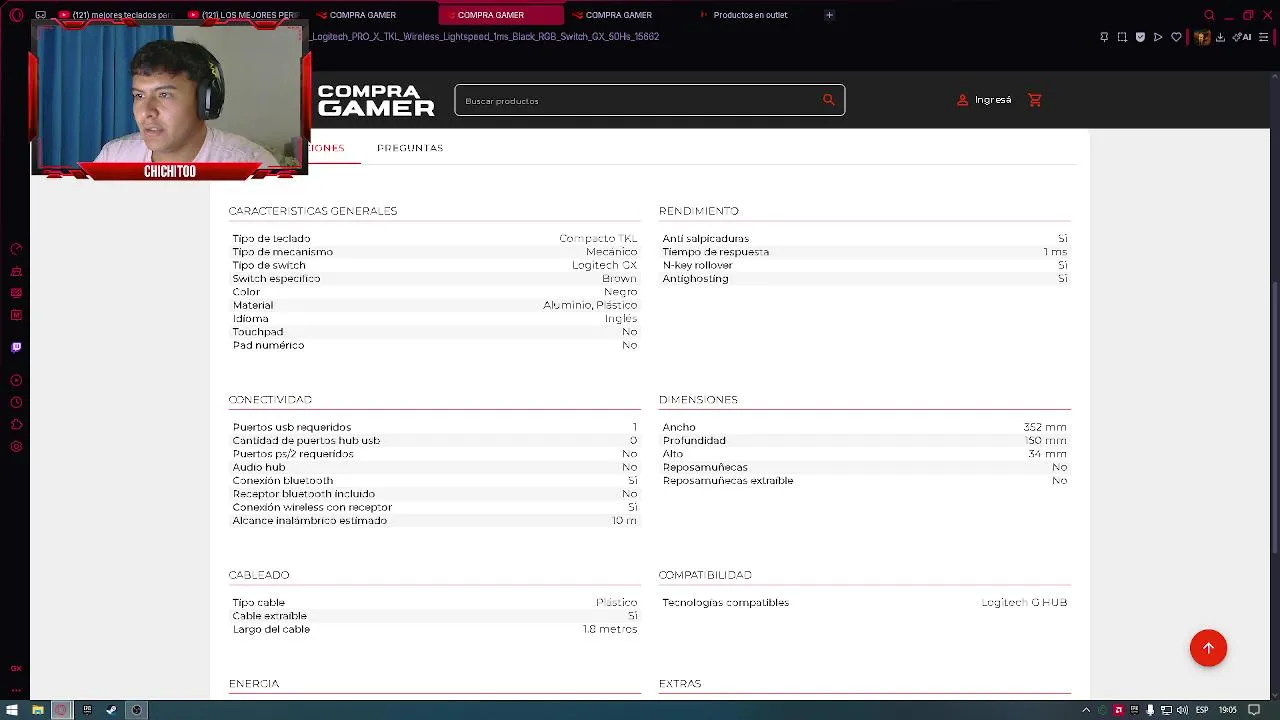Open the clock showing 19:05
This screenshot has height=720, width=1280.
(x=1227, y=710)
